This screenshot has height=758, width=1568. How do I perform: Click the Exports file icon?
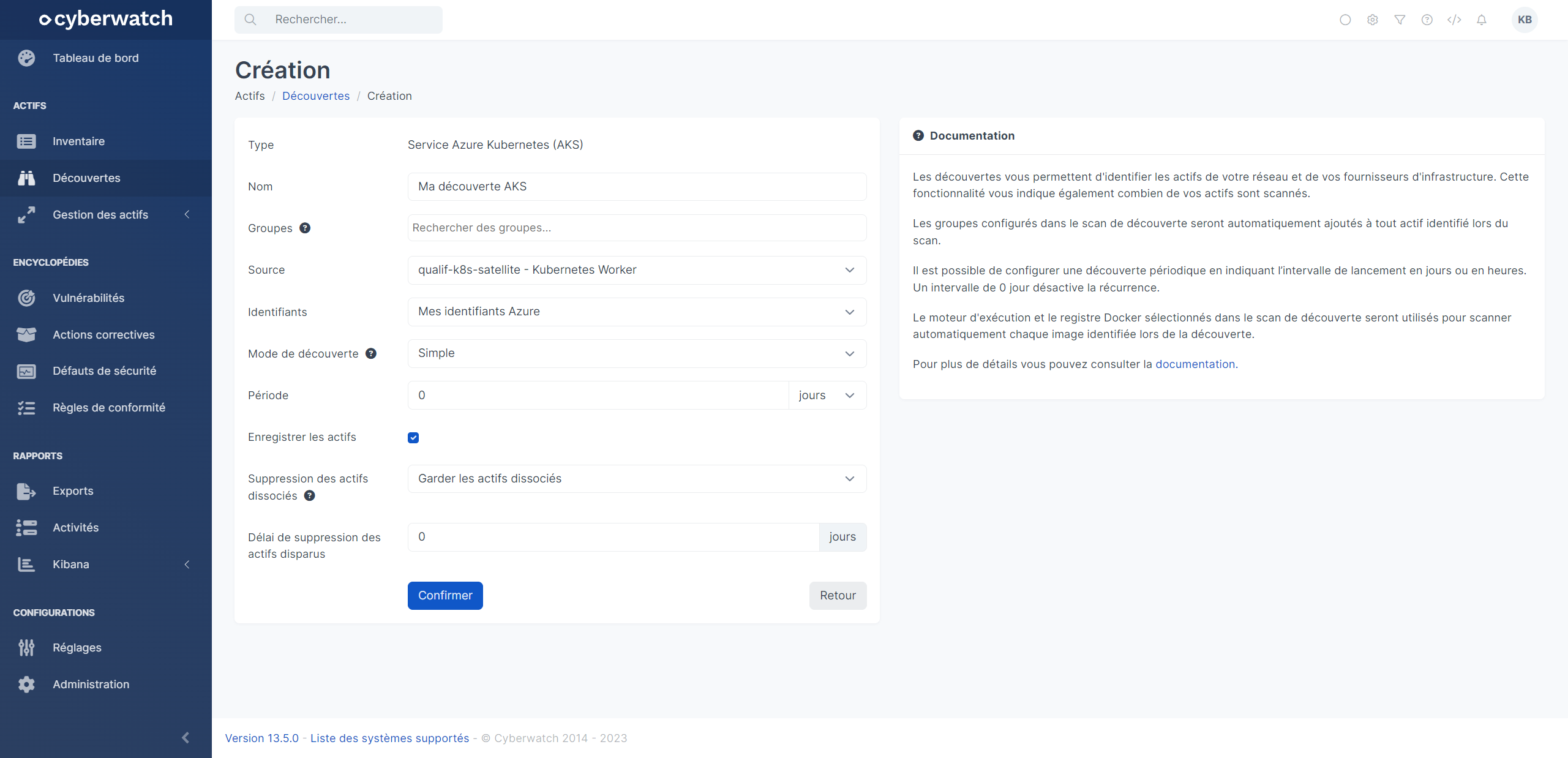[x=26, y=491]
